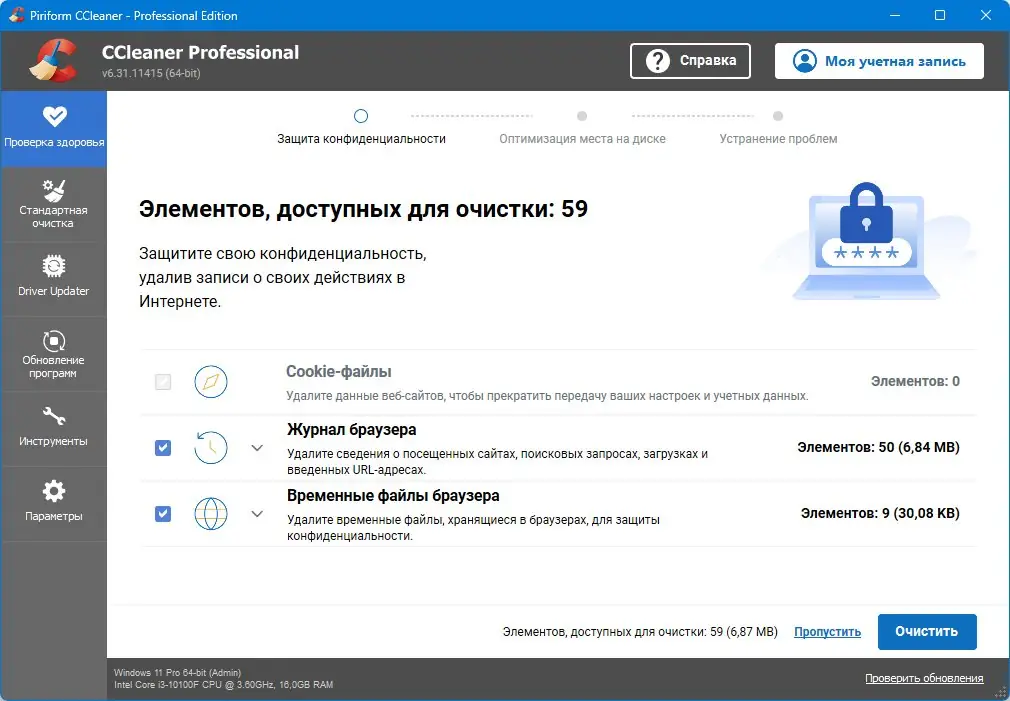Screen dimensions: 1010x701
Task: Click the globe icon for Временные файлы браузера
Action: click(210, 513)
